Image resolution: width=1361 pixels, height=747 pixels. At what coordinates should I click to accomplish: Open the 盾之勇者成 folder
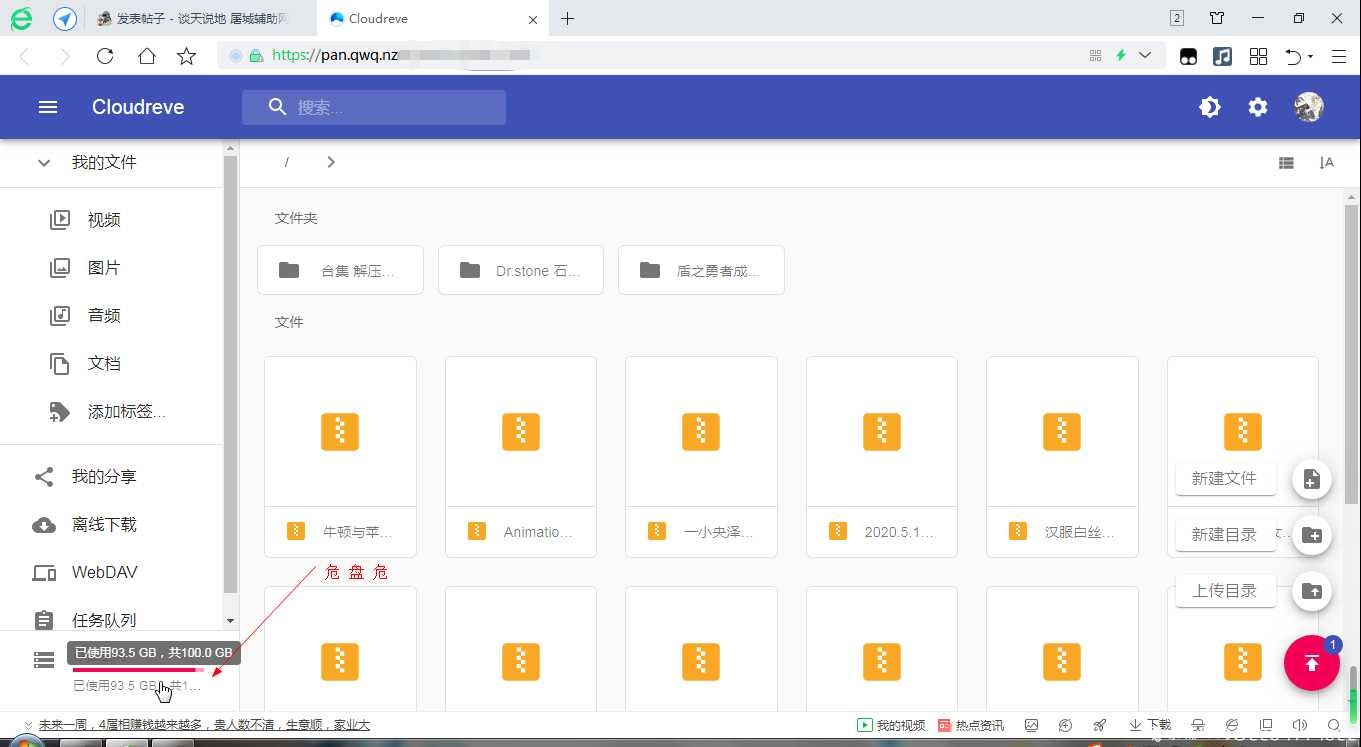(701, 270)
